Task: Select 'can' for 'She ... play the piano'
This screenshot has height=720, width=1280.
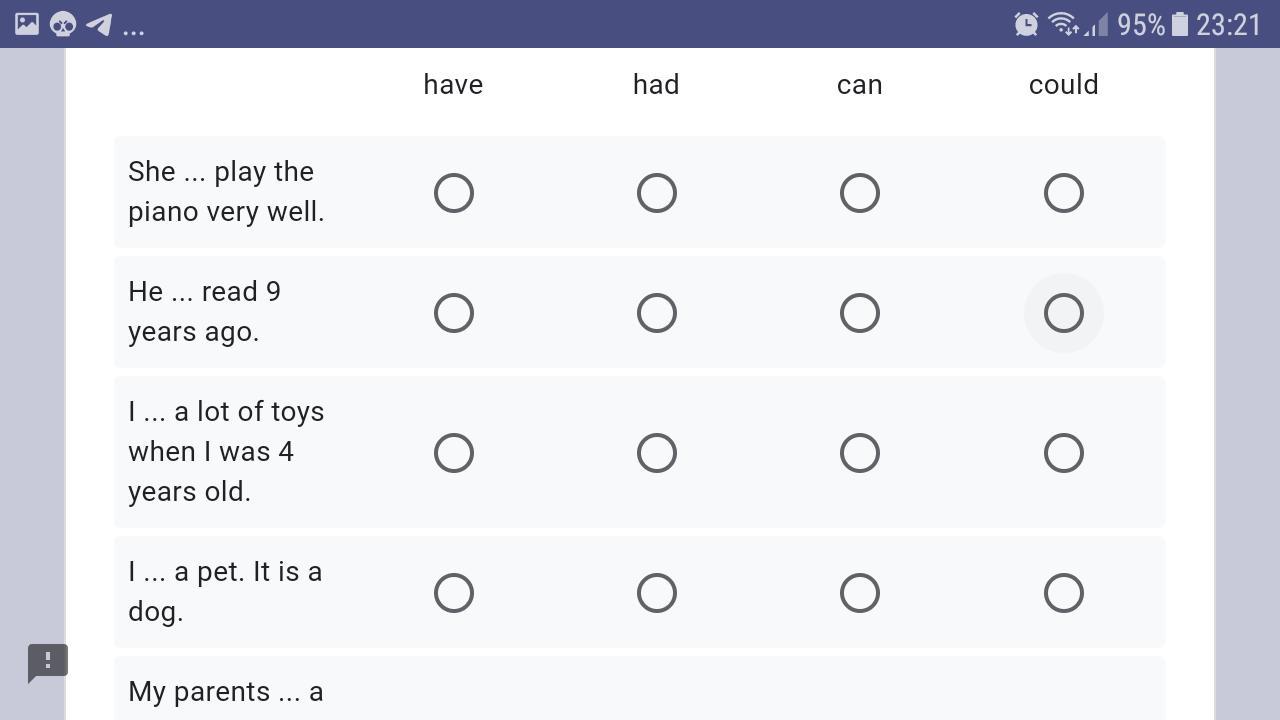Action: tap(860, 193)
